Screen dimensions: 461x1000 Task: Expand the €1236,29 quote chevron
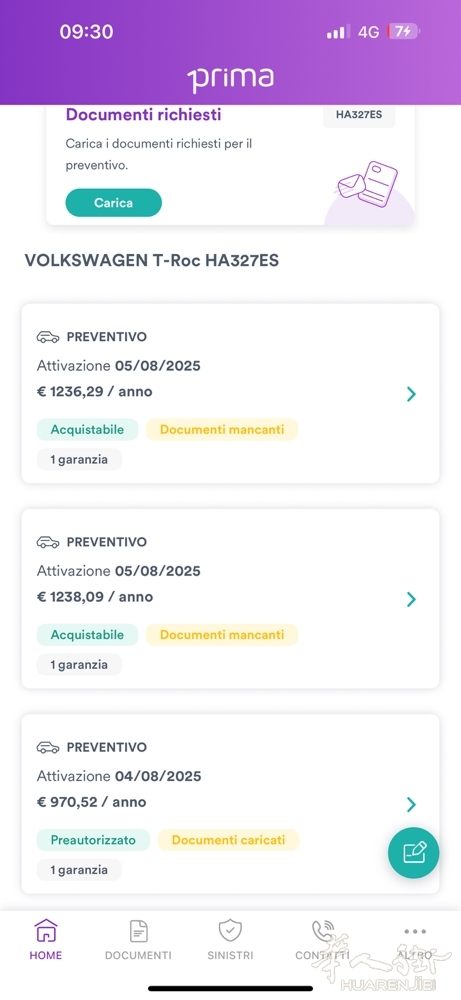(411, 394)
